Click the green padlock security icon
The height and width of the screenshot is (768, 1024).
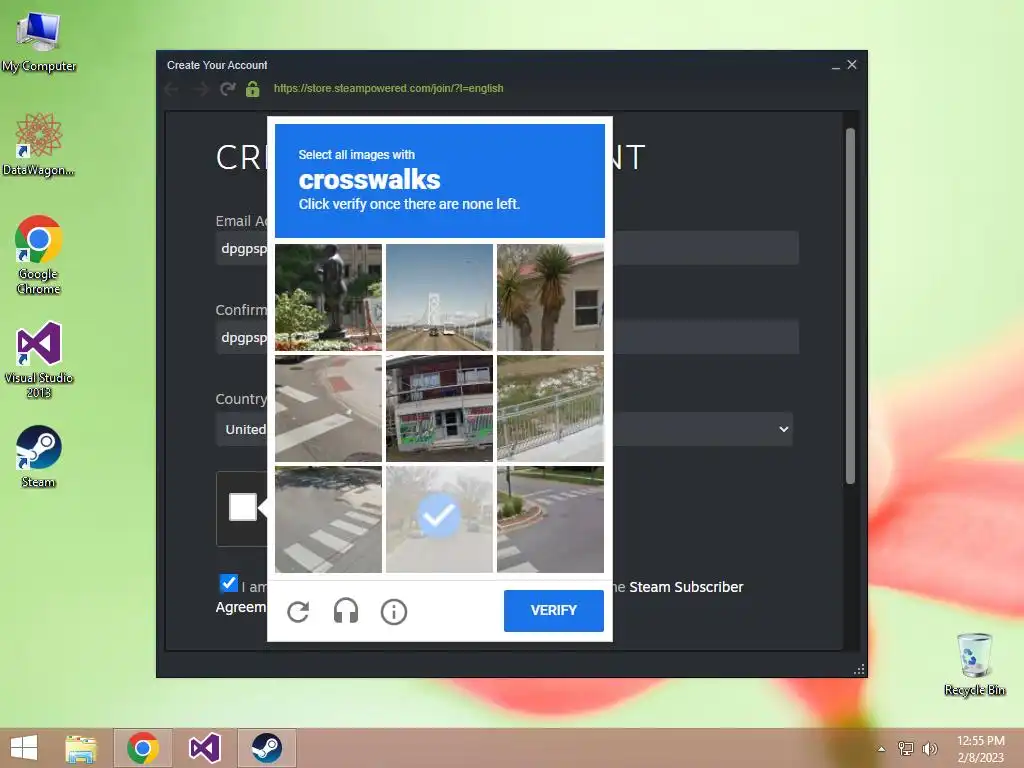tap(253, 89)
